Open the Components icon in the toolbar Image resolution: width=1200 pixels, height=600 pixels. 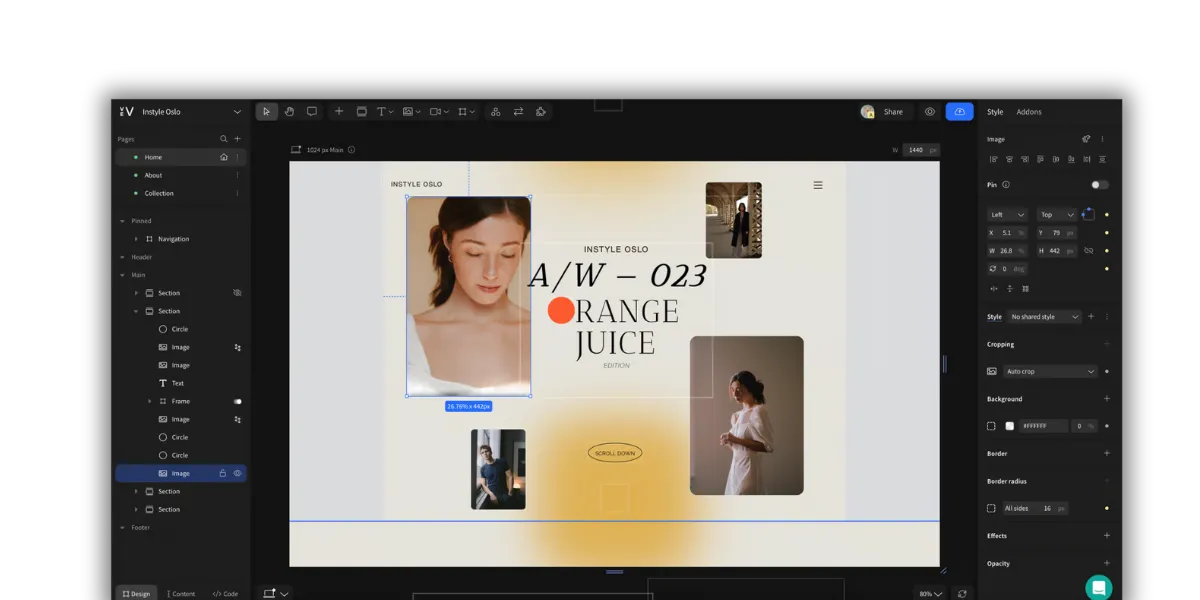click(495, 111)
